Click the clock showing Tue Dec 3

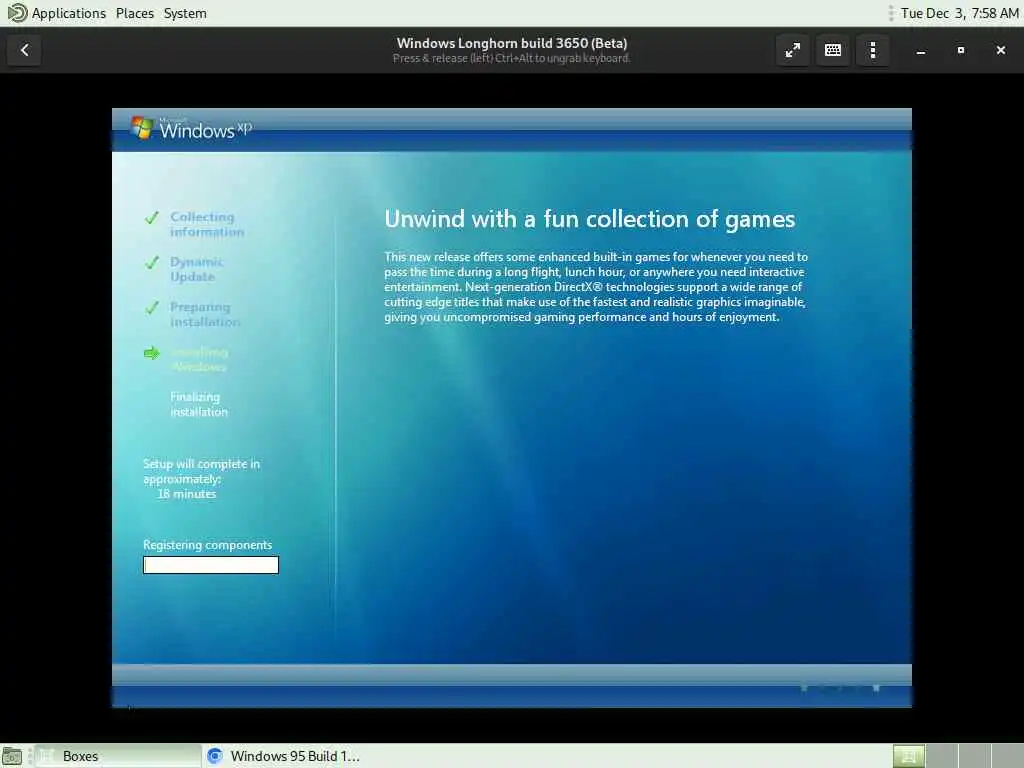pyautogui.click(x=959, y=13)
